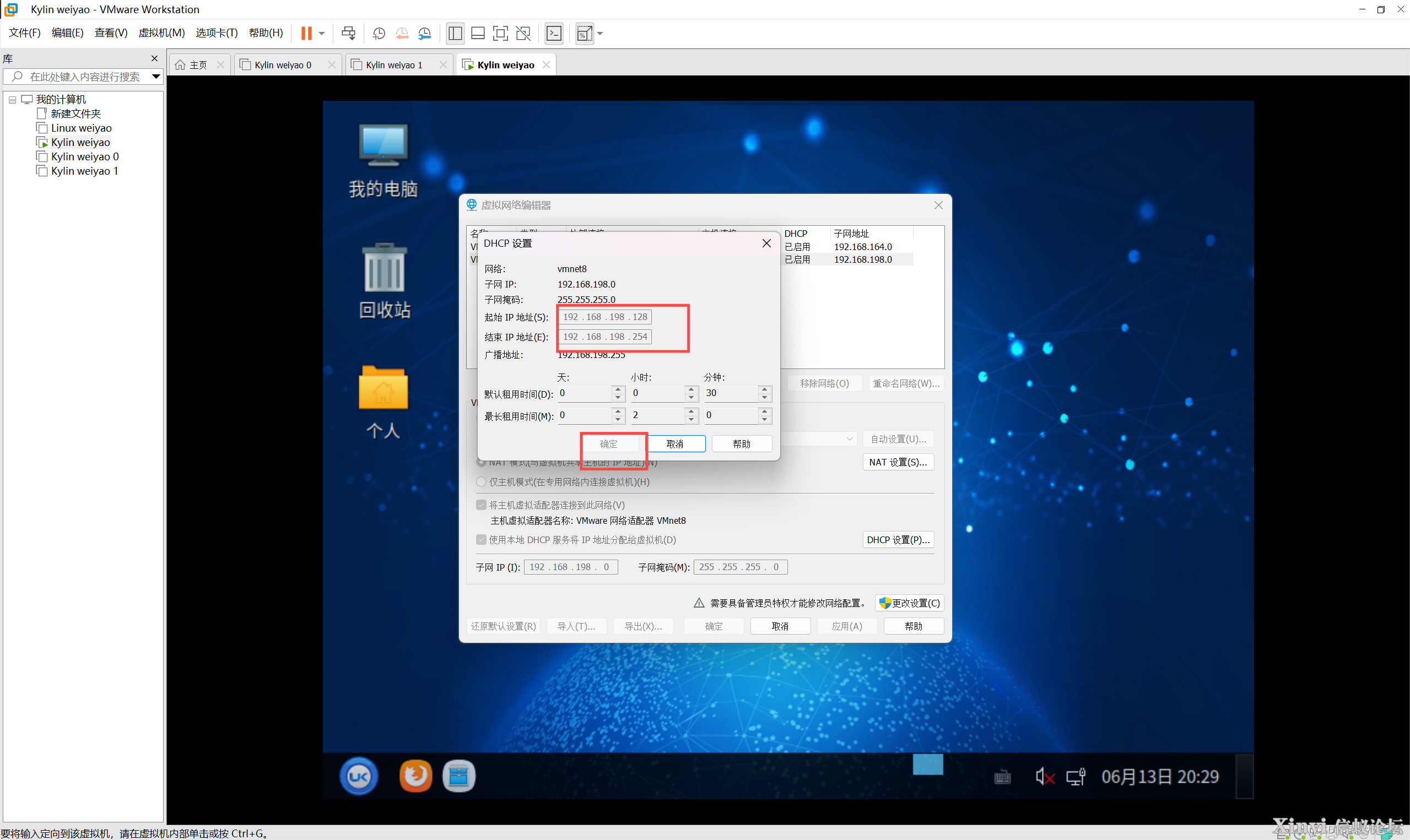Viewport: 1410px width, 840px height.
Task: Open the snapshot manager icon
Action: [x=424, y=34]
